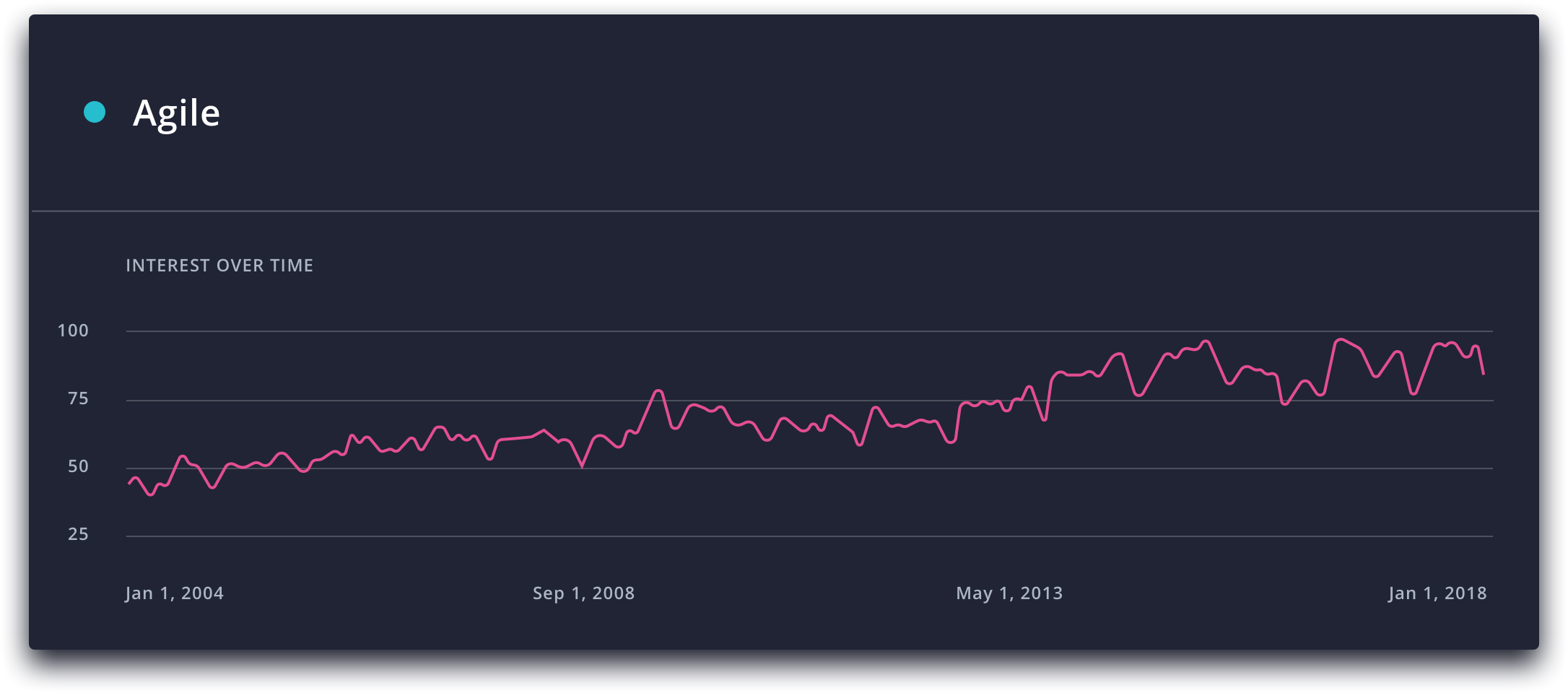Click the 100 y-axis value

click(x=73, y=331)
